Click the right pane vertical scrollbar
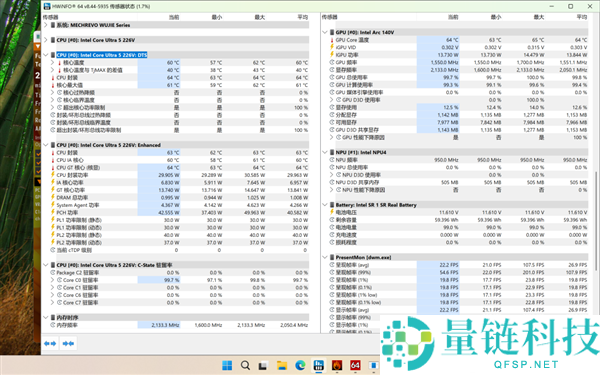600x375 pixels. click(595, 220)
